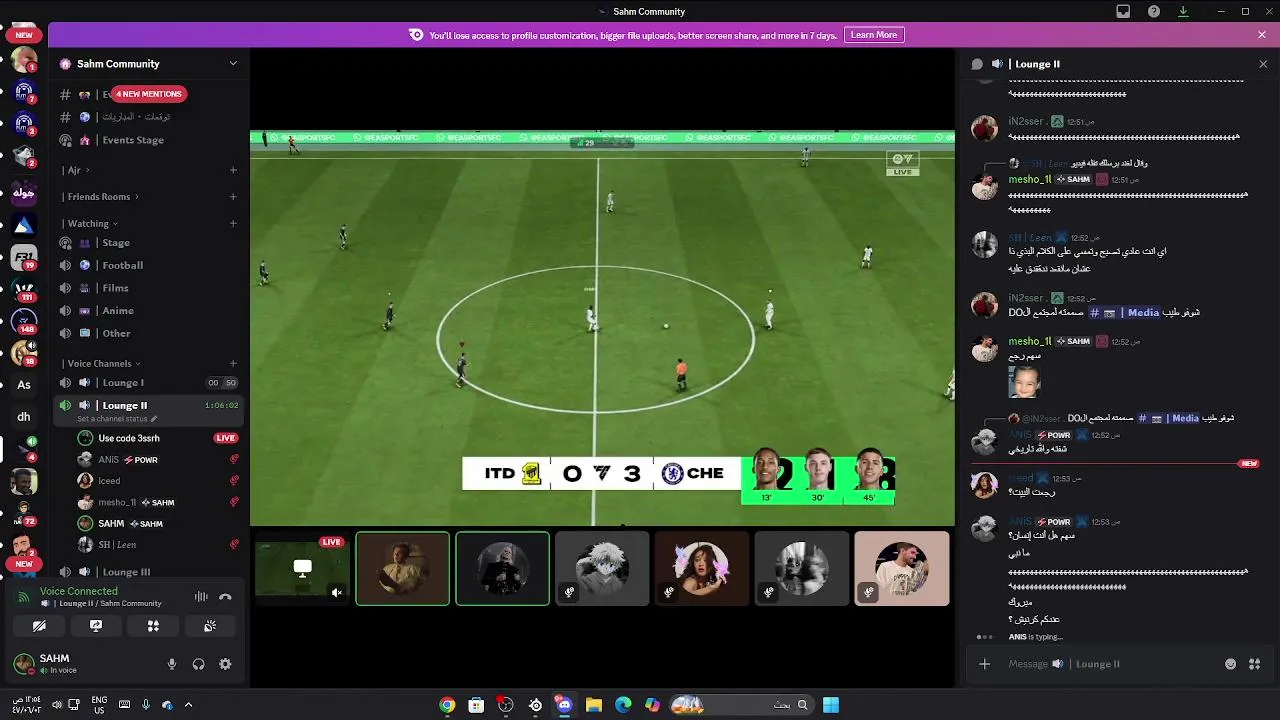Open the baby photo attachment in chat
This screenshot has height=720, width=1280.
pyautogui.click(x=1024, y=382)
